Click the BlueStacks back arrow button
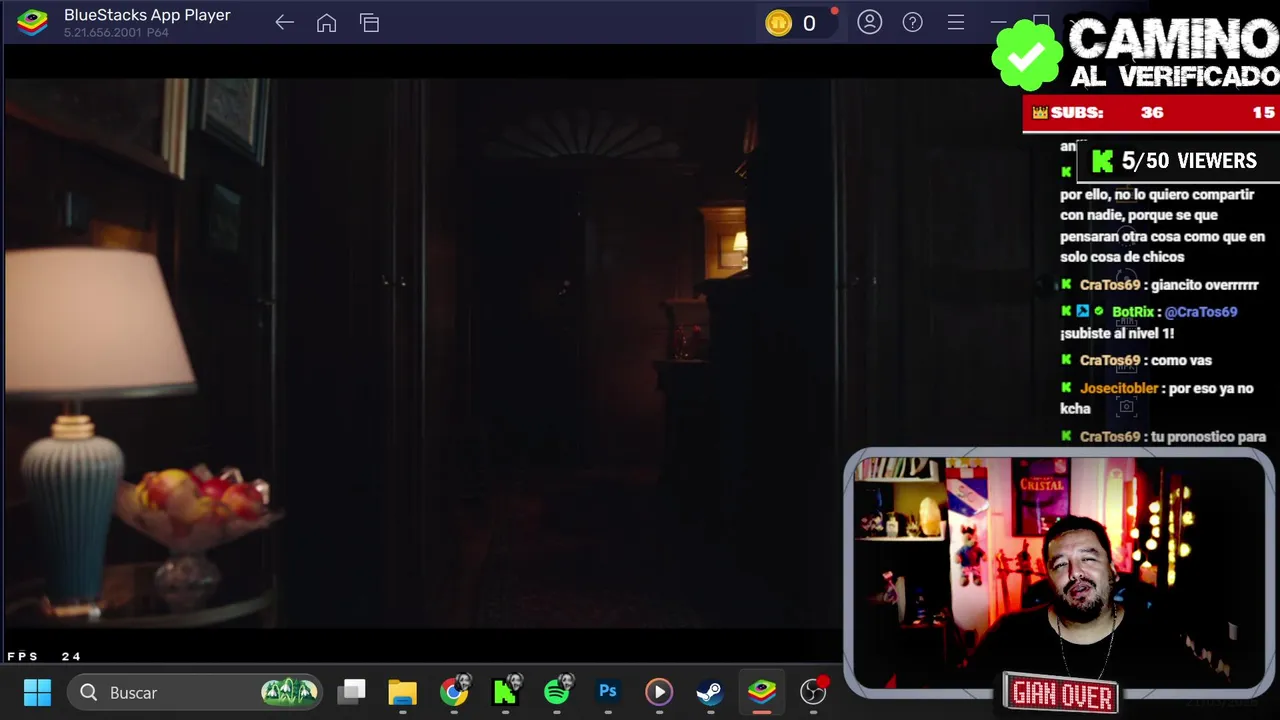 point(284,23)
